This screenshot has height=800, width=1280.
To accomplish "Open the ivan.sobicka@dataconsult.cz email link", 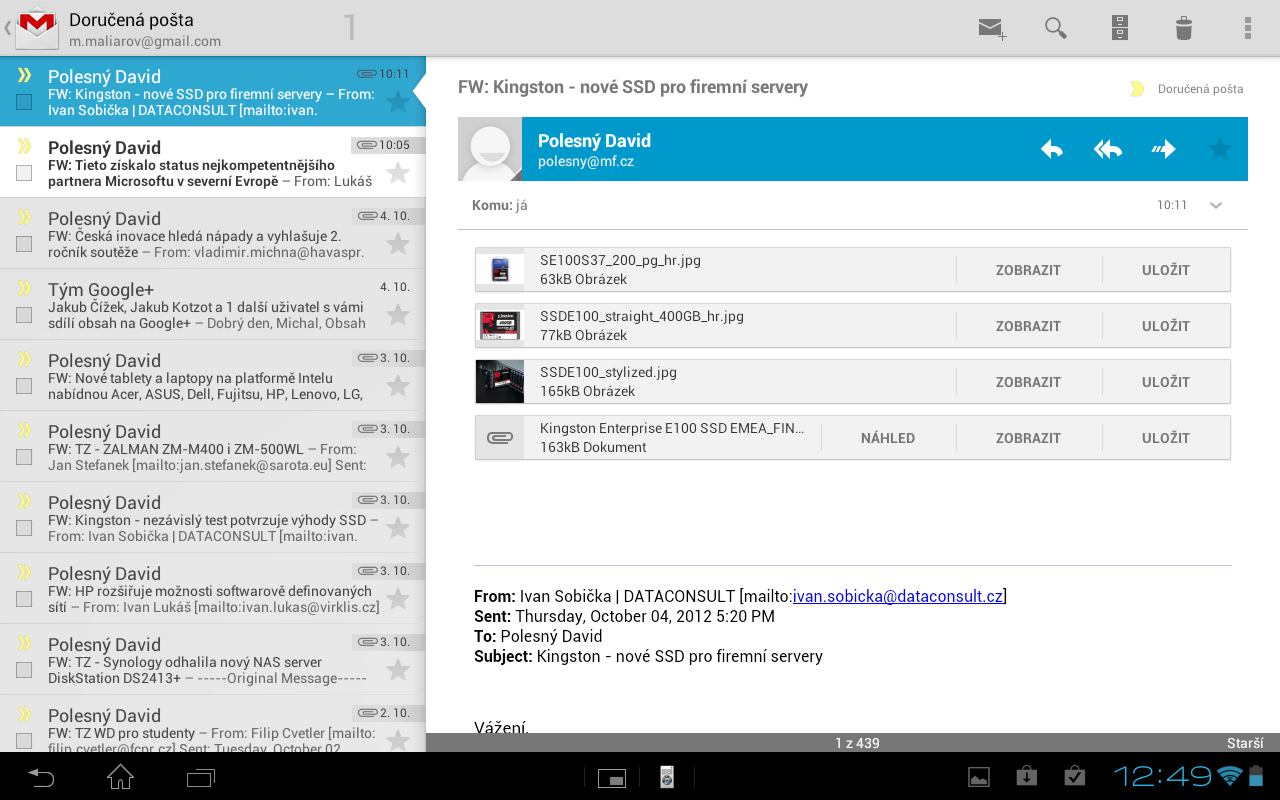I will [x=897, y=596].
